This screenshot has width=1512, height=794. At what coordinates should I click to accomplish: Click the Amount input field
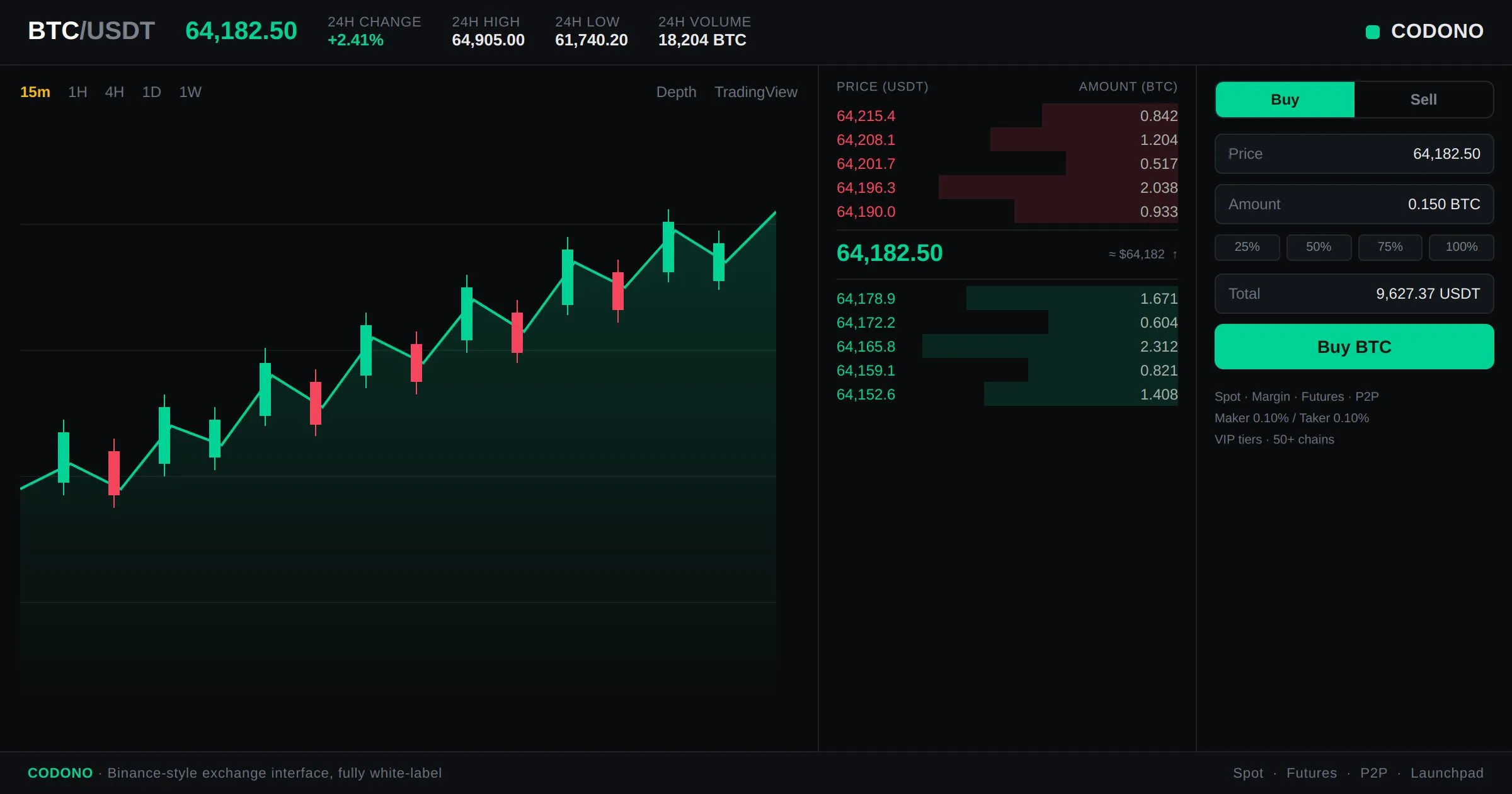click(1354, 204)
